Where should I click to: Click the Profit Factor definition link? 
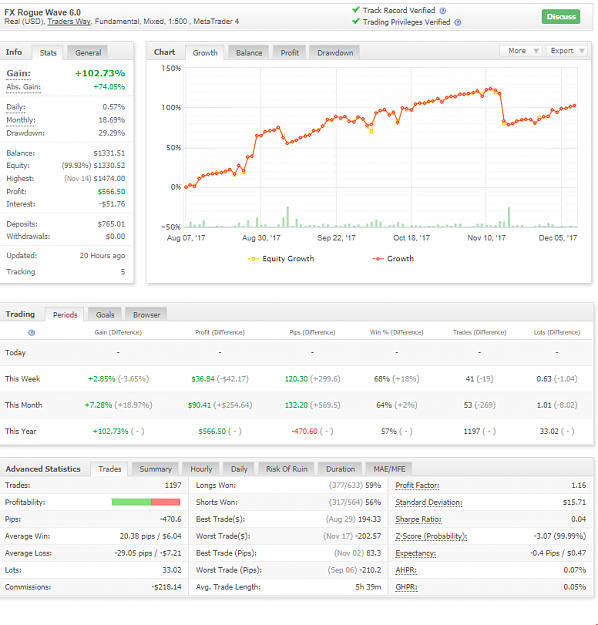pyautogui.click(x=417, y=485)
